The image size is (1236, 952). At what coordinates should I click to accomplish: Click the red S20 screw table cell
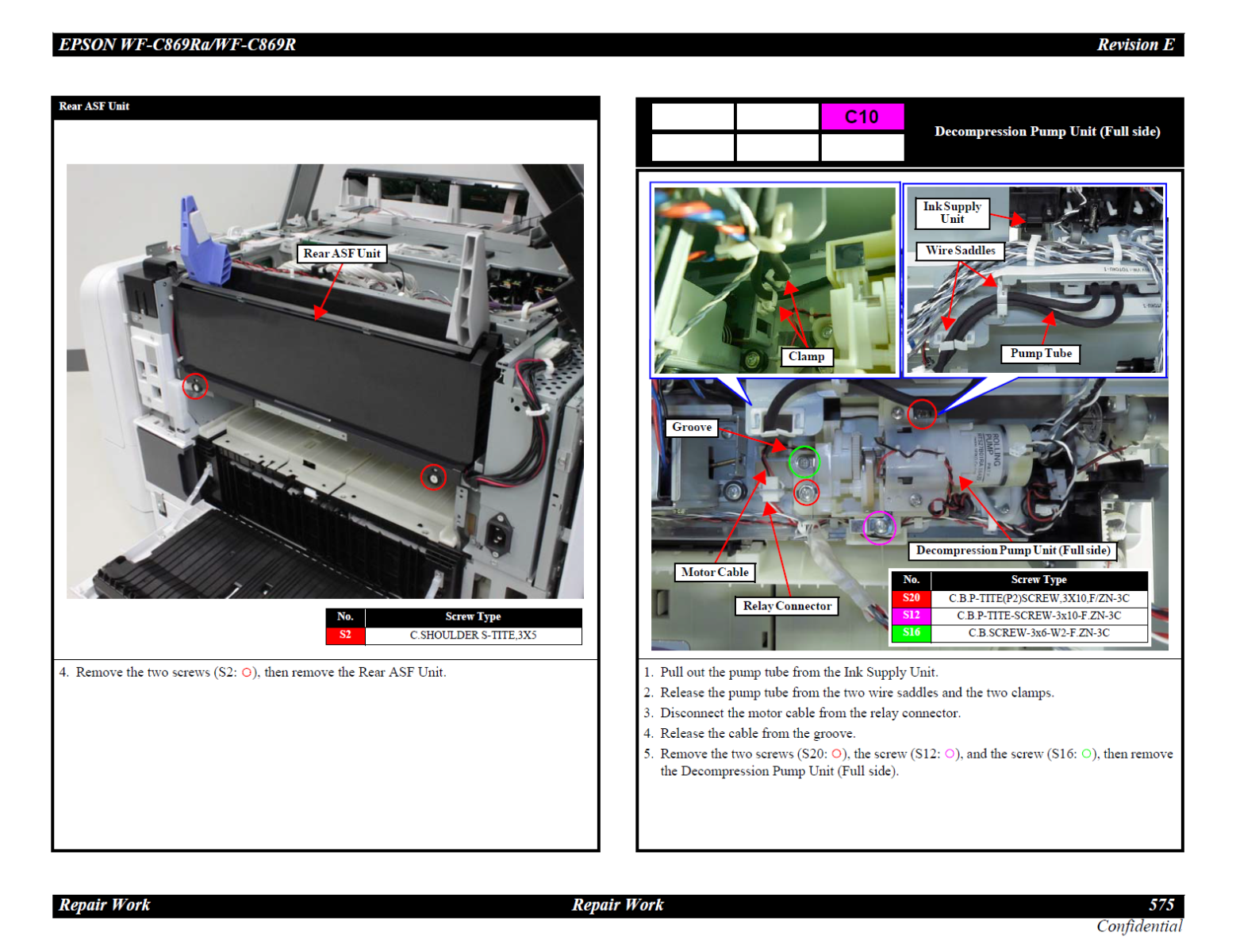coord(911,598)
